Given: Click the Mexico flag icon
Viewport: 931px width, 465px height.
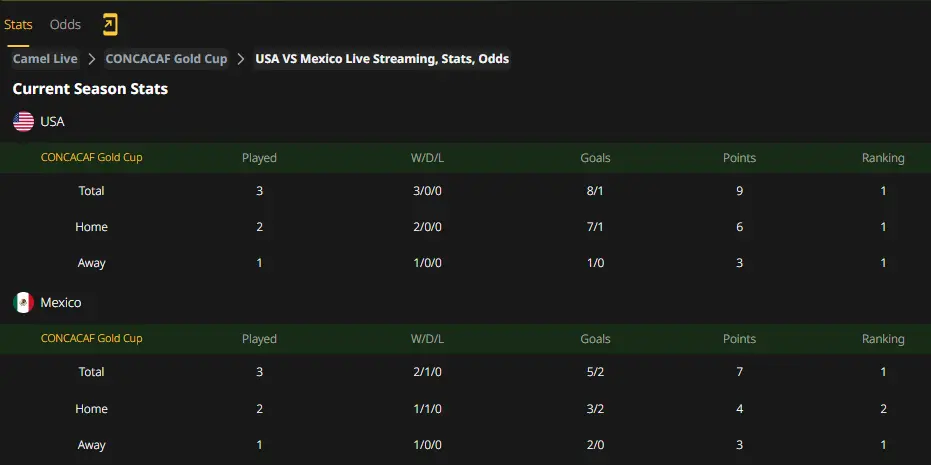Looking at the screenshot, I should [23, 303].
